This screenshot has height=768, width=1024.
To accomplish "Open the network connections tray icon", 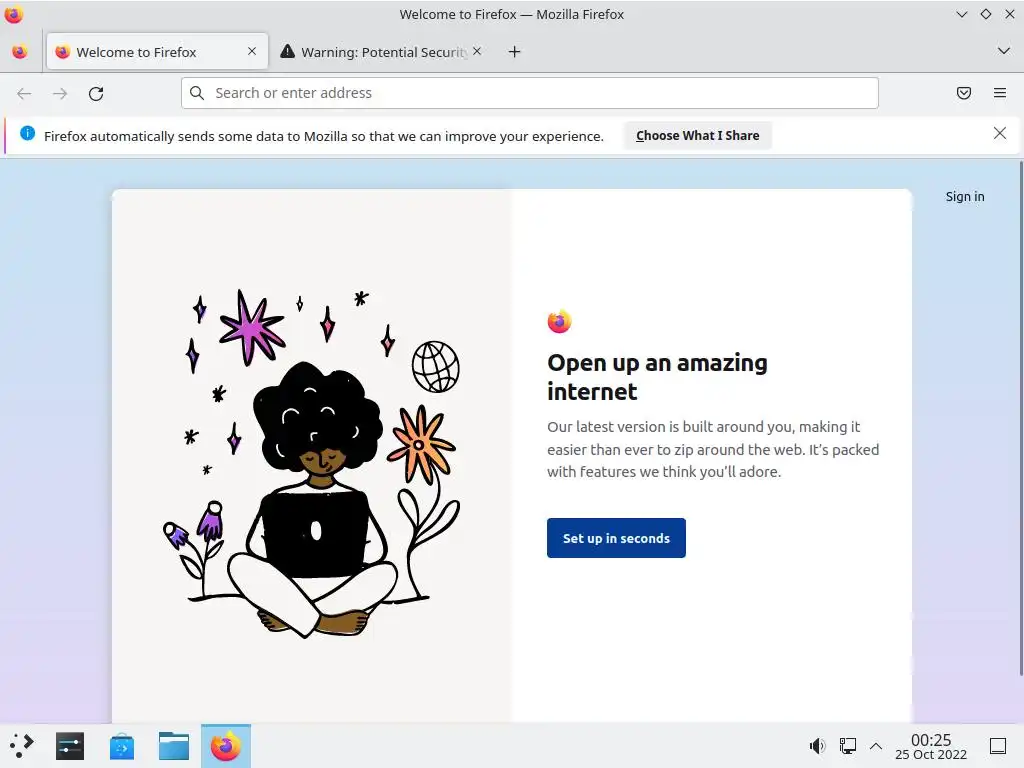I will (x=848, y=746).
